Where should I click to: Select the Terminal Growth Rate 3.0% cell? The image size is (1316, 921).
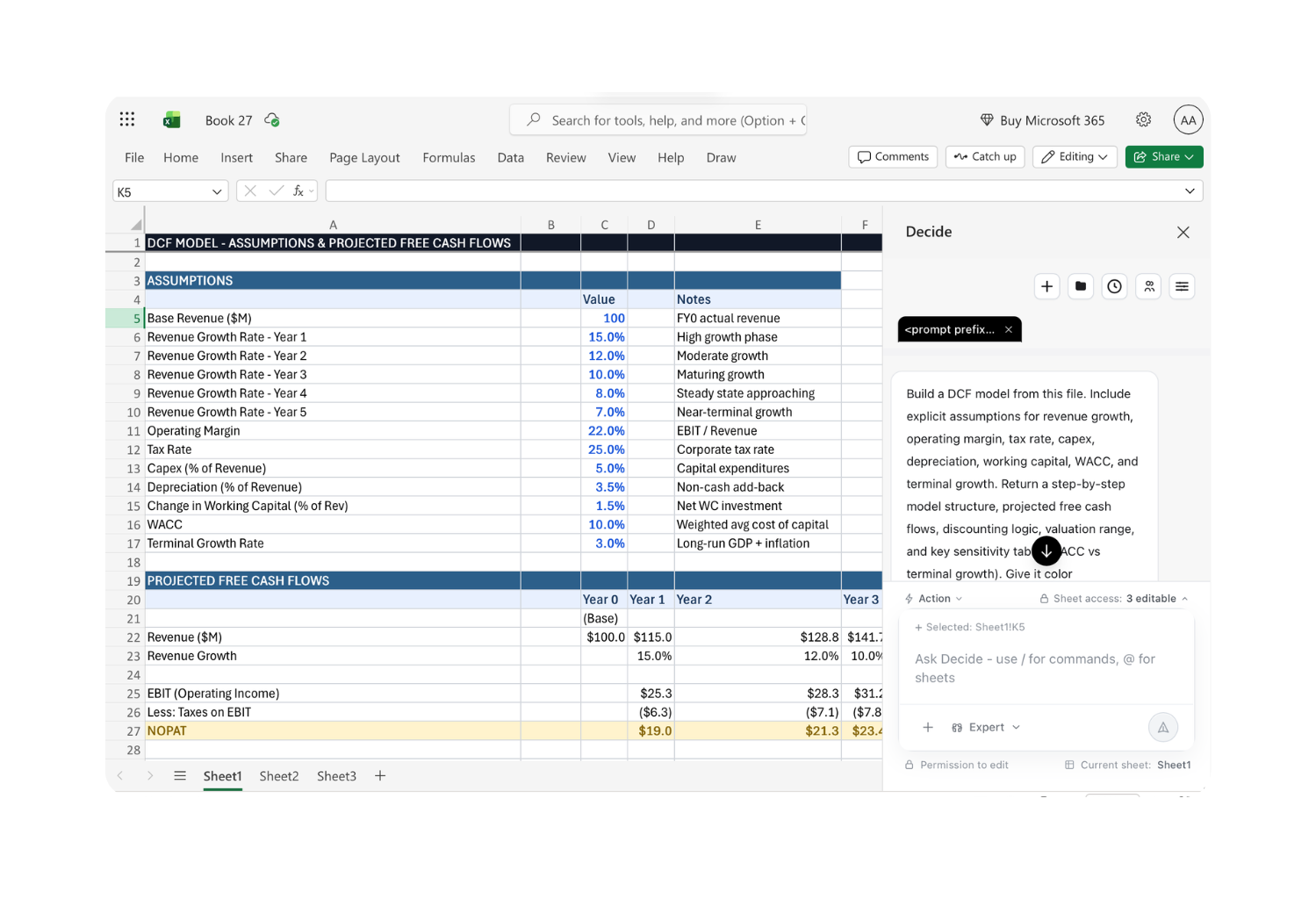[x=604, y=543]
